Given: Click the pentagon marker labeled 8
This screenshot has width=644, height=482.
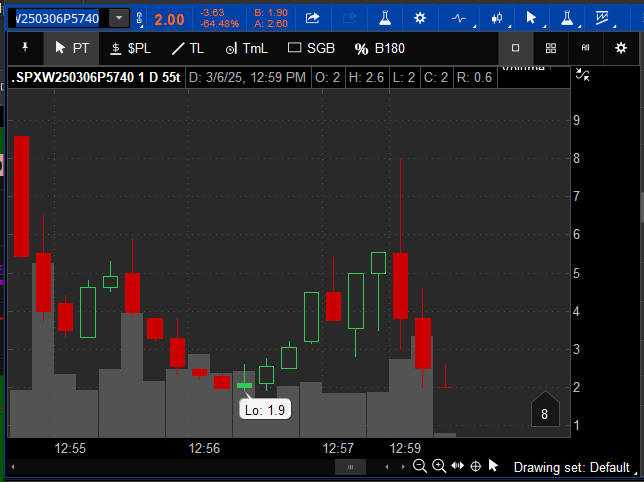Looking at the screenshot, I should (545, 410).
